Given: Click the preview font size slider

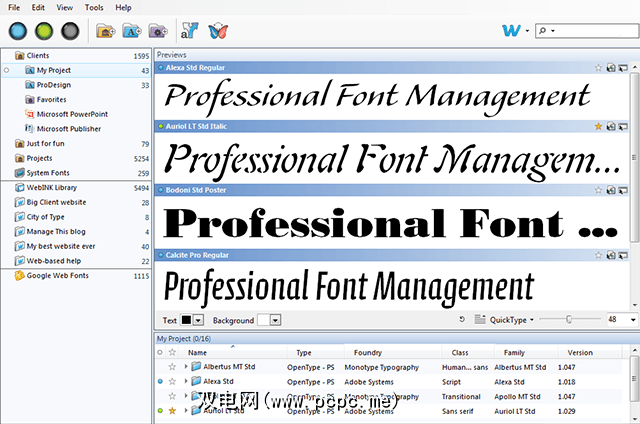Looking at the screenshot, I should click(568, 320).
